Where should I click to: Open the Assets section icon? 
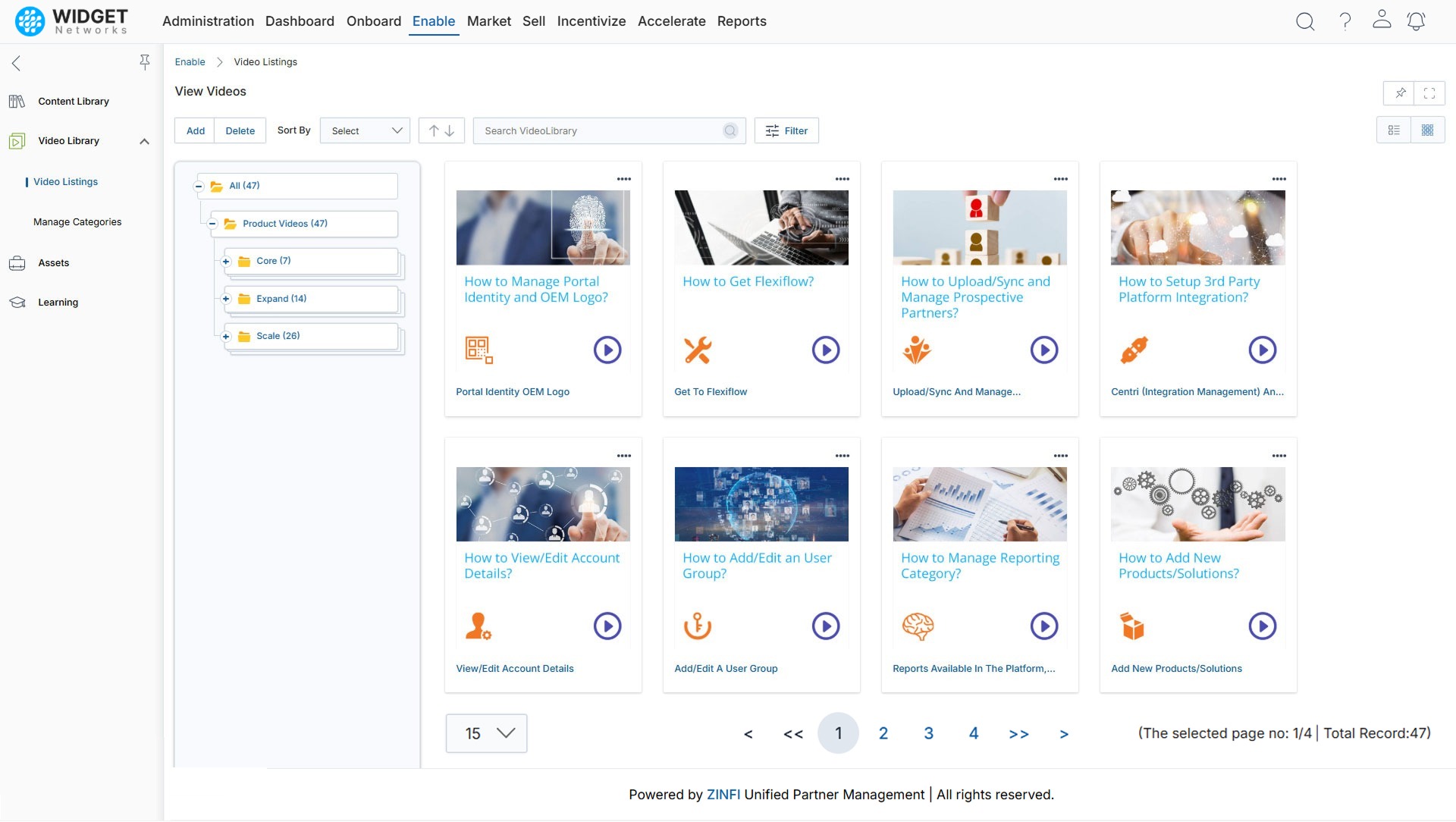click(17, 262)
